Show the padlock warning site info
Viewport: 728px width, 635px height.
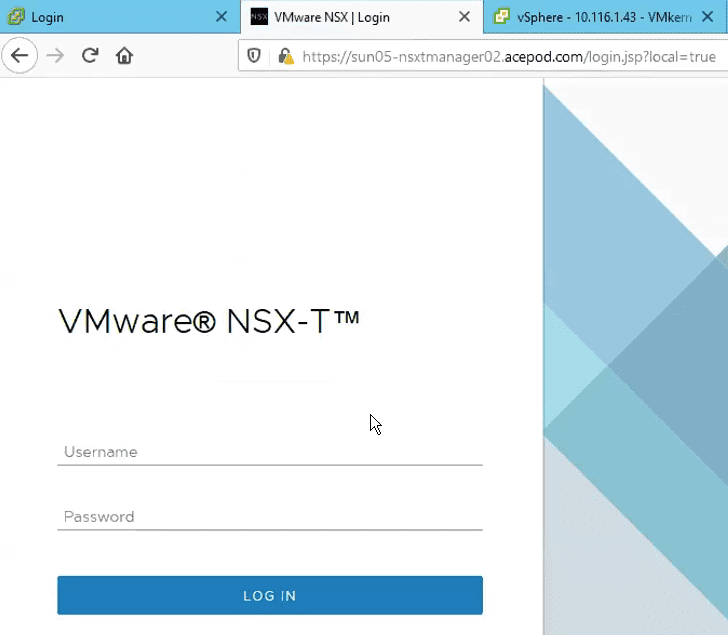click(x=286, y=56)
